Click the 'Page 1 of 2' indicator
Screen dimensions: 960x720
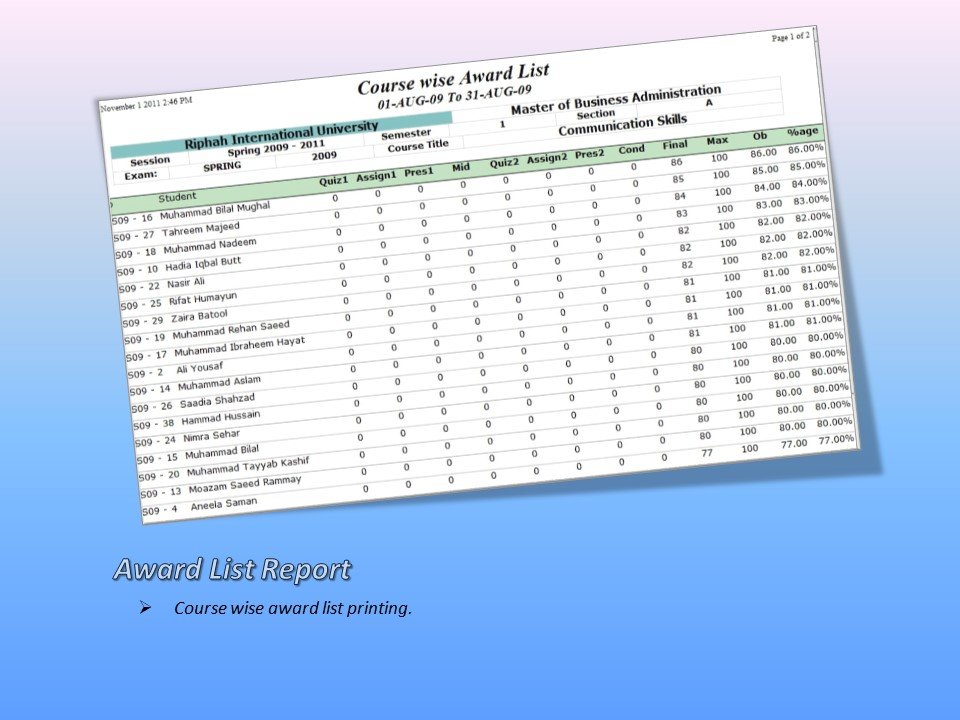790,37
